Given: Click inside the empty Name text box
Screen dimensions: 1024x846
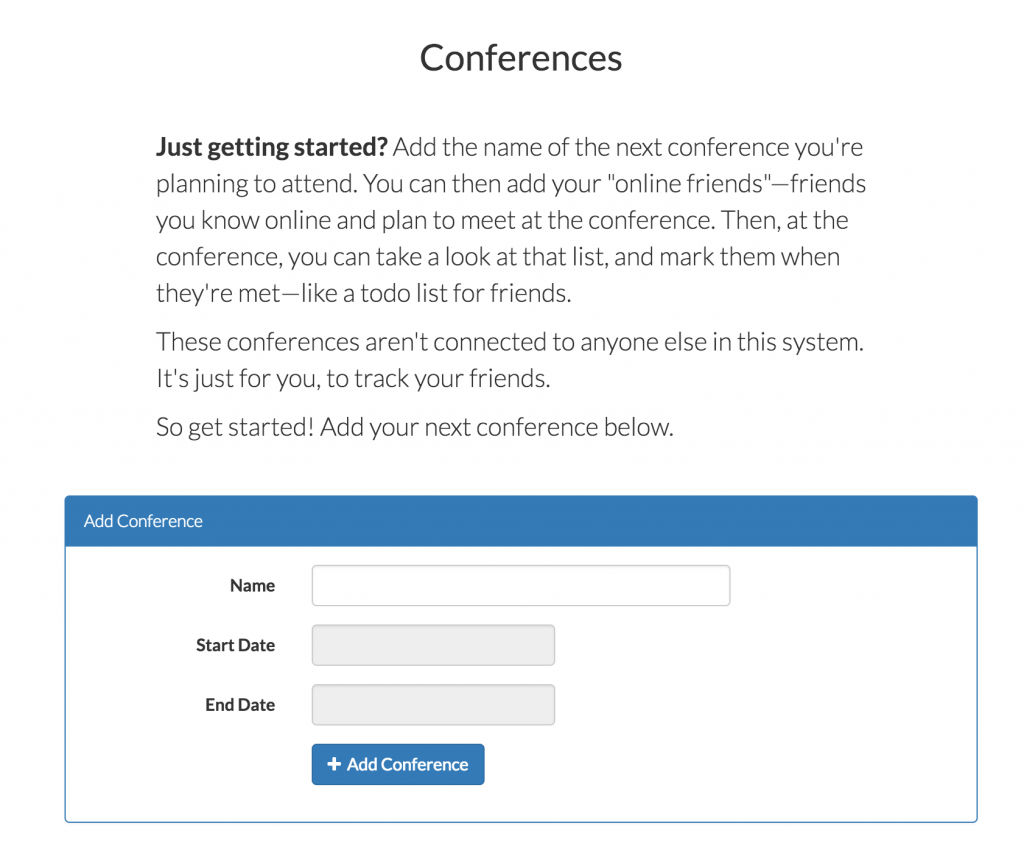Looking at the screenshot, I should [x=520, y=585].
